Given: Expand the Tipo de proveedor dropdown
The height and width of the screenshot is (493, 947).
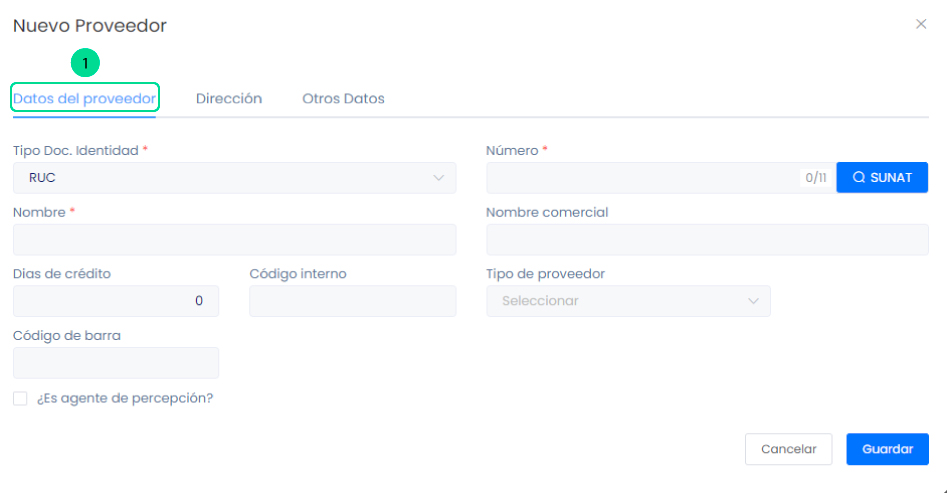Looking at the screenshot, I should point(628,301).
